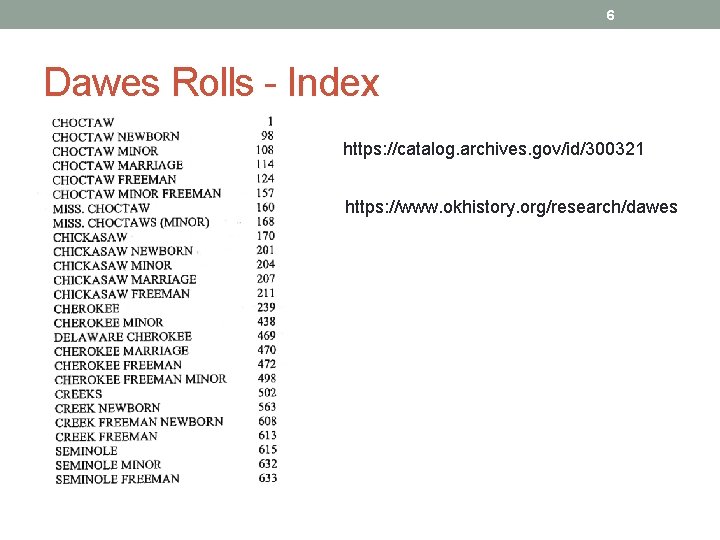Select the CREEKS entry
This screenshot has height=540, width=720.
pos(79,394)
